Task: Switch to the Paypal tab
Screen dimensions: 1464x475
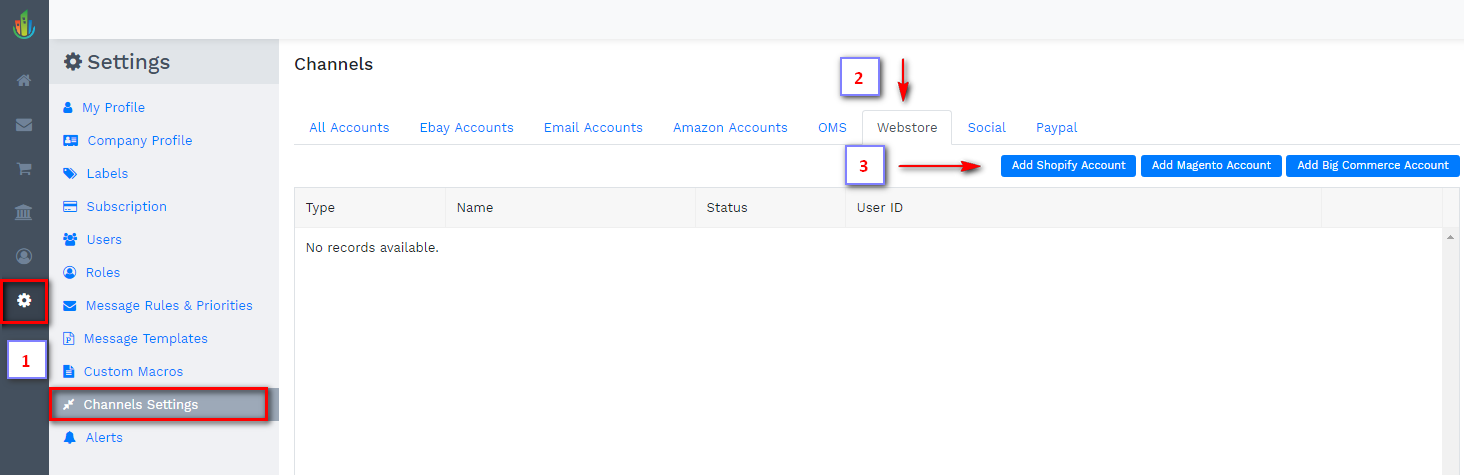Action: point(1056,128)
